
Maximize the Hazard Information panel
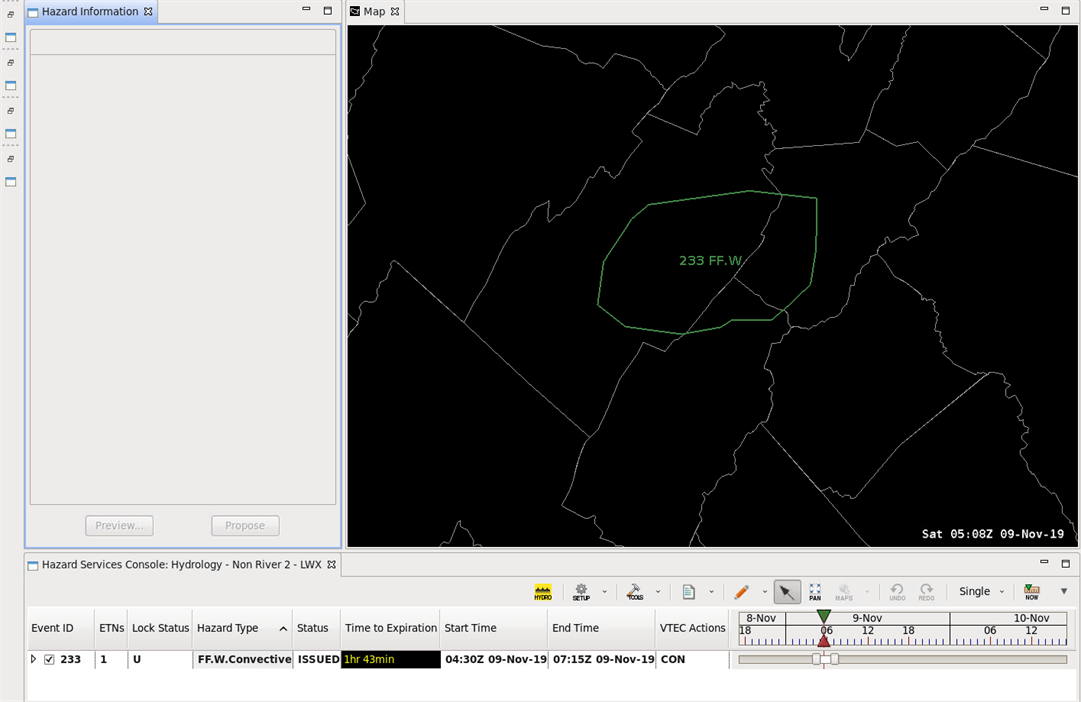[327, 10]
